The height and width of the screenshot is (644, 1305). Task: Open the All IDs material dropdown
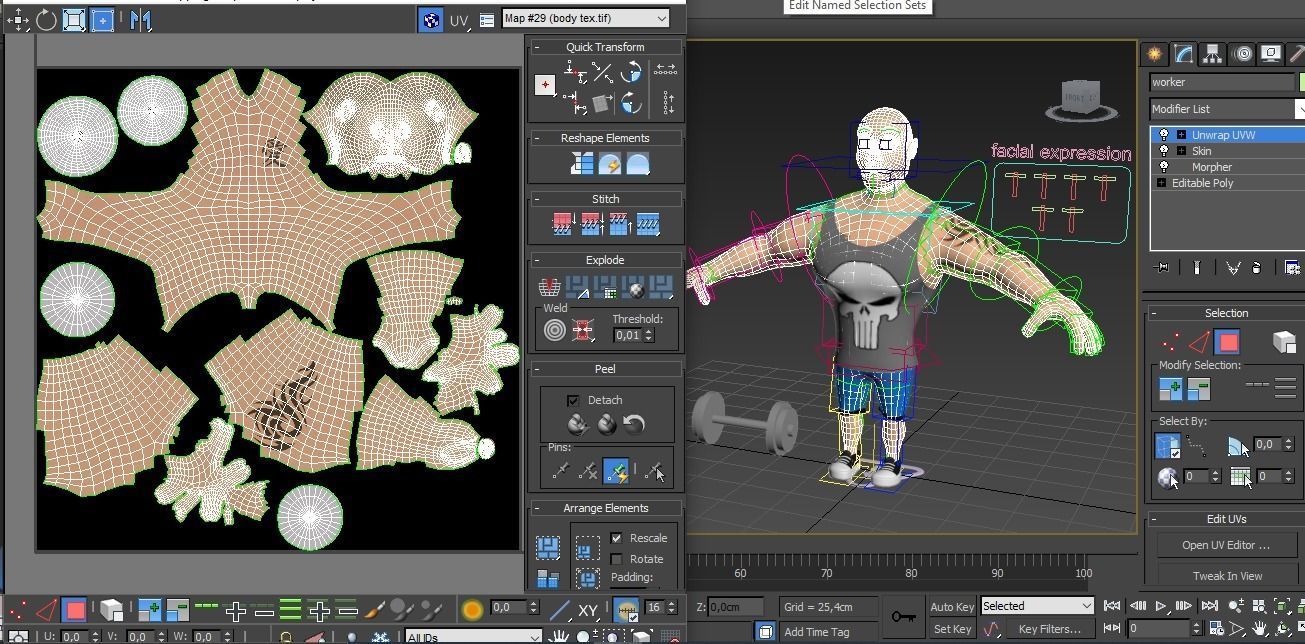pyautogui.click(x=474, y=636)
